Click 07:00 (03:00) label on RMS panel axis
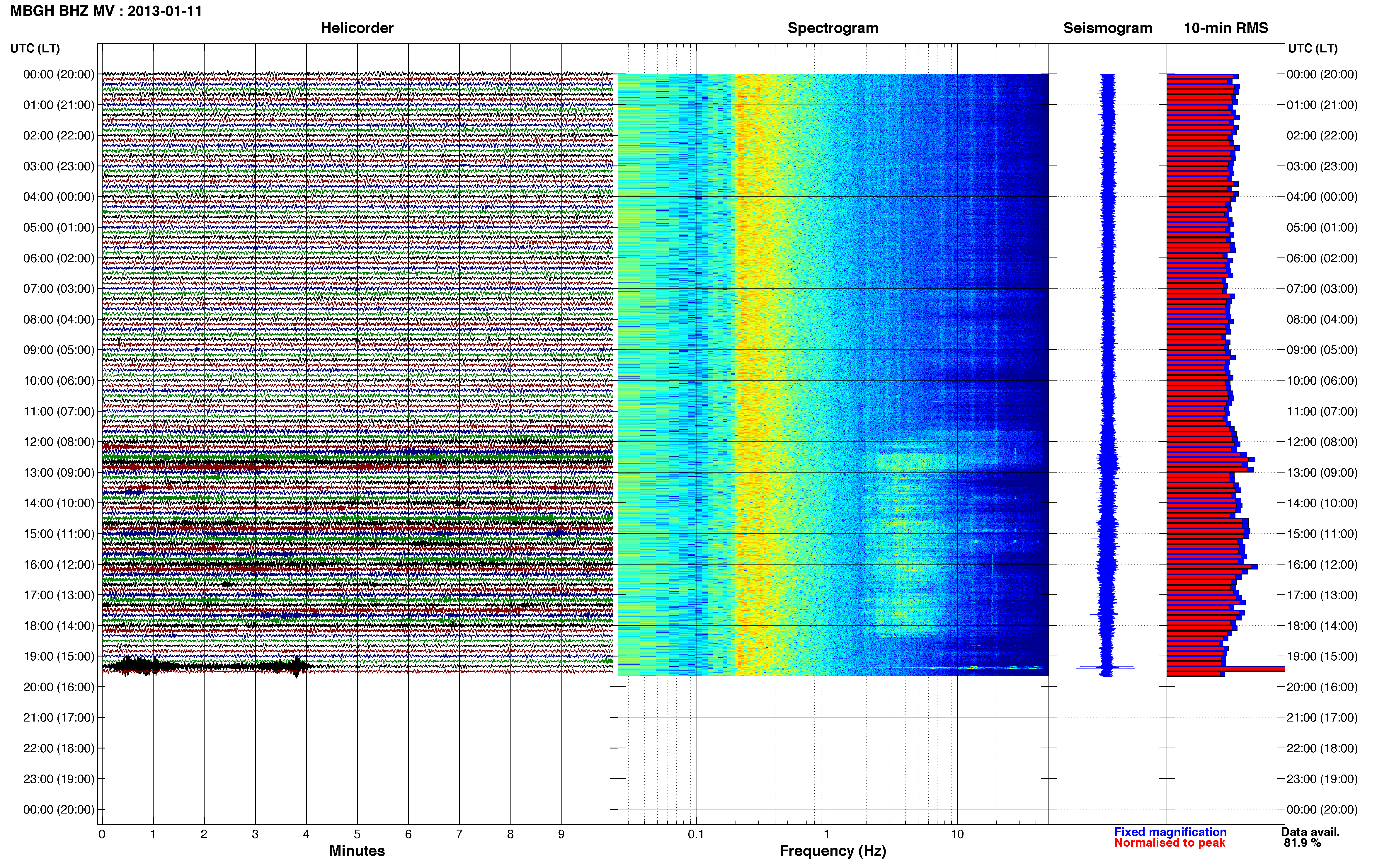 click(x=1322, y=289)
